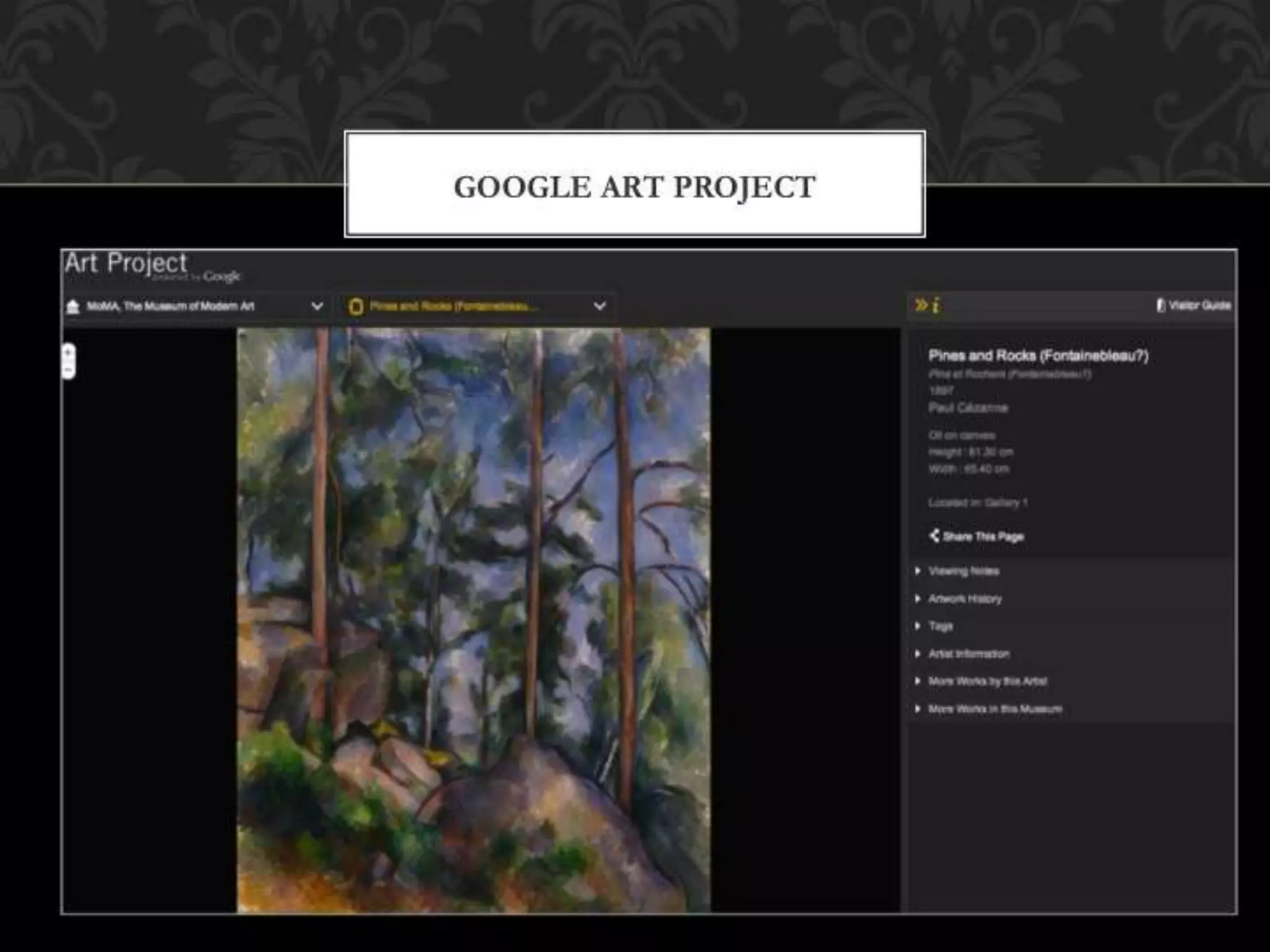The image size is (1270, 952).
Task: Select the Pines and Rocks title selector
Action: click(453, 306)
